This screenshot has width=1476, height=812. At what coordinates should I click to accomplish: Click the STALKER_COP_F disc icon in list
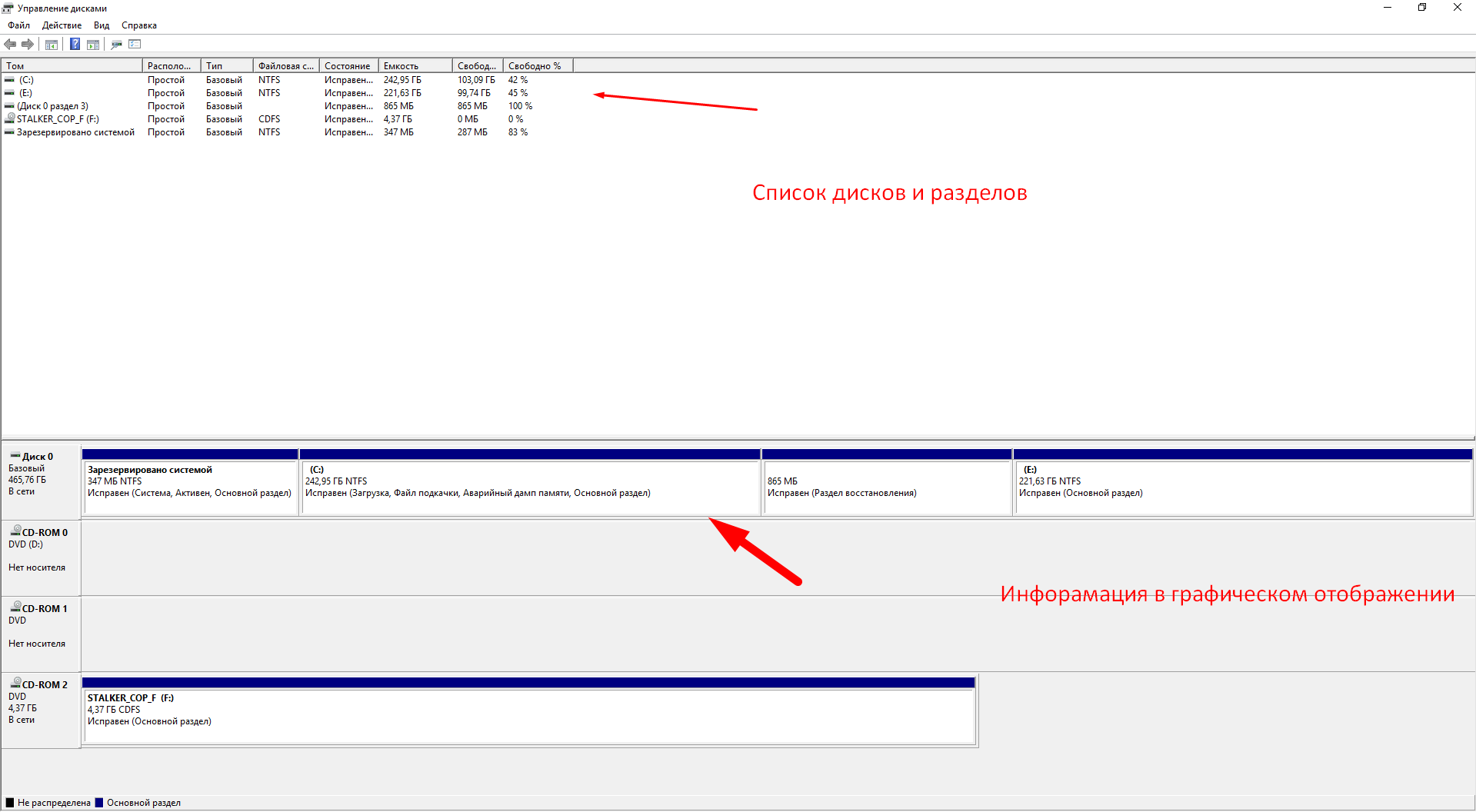(10, 118)
